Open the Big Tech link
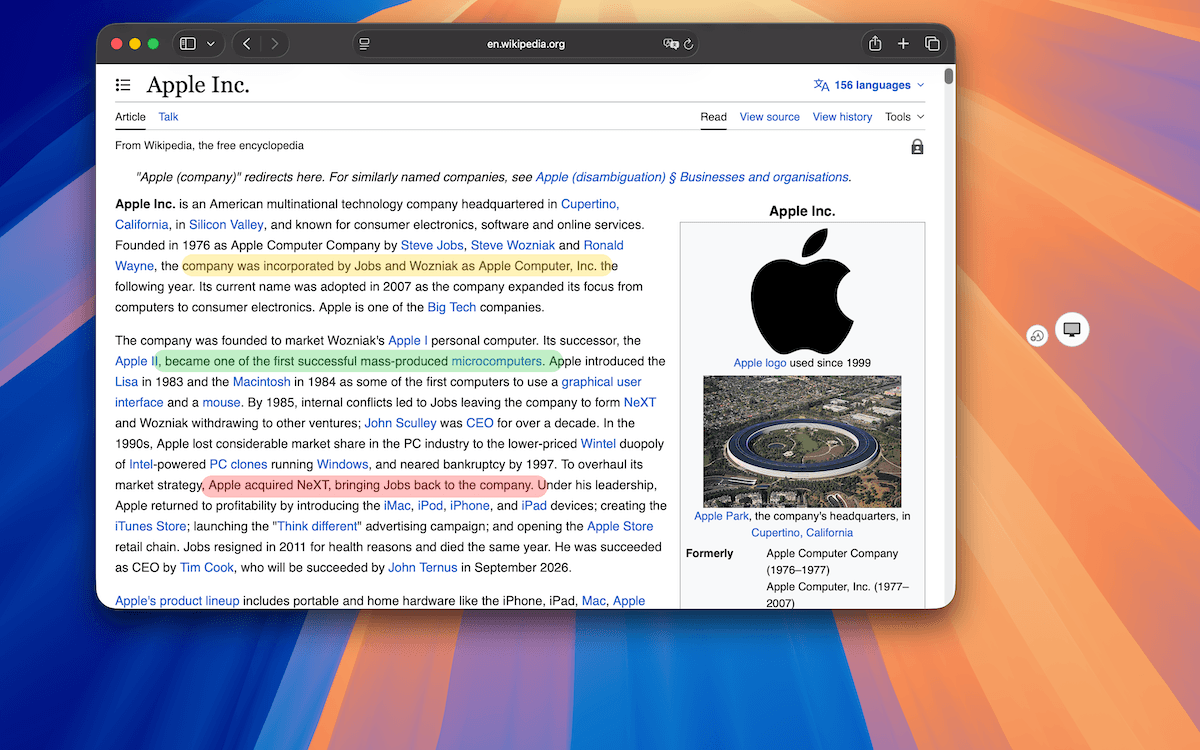Viewport: 1200px width, 750px height. [451, 307]
